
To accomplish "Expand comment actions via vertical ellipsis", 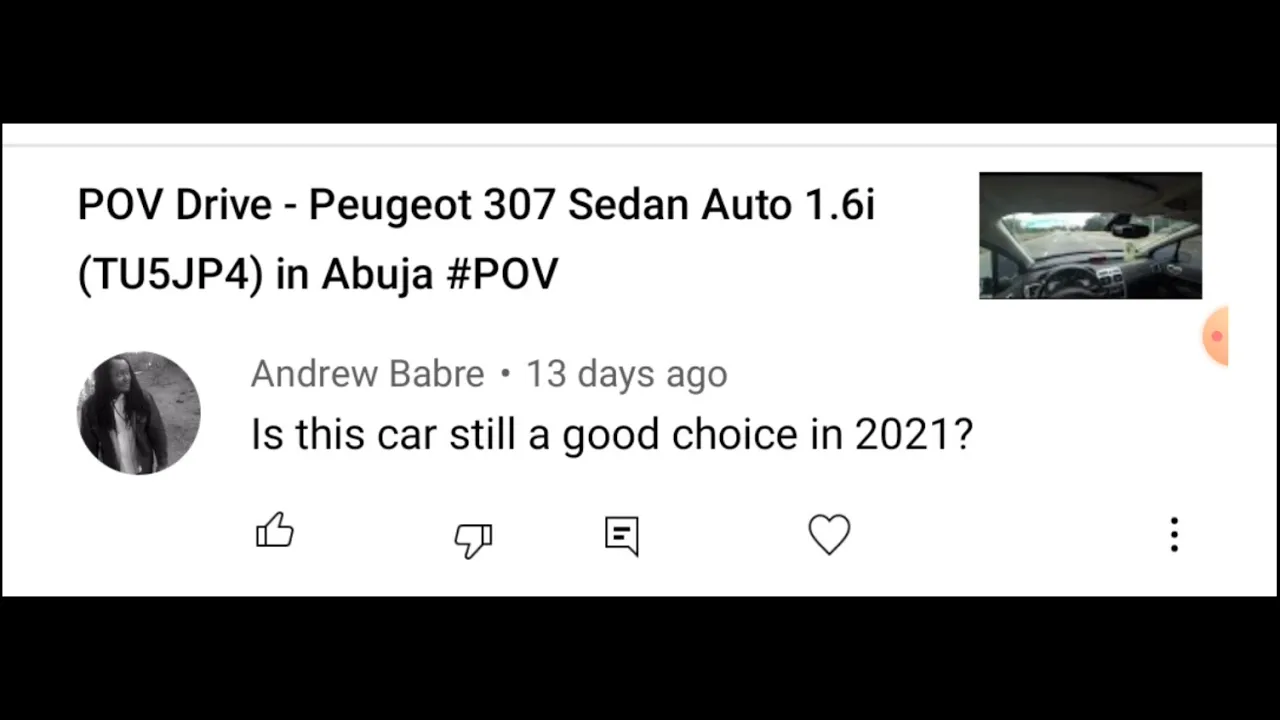I will [1174, 535].
